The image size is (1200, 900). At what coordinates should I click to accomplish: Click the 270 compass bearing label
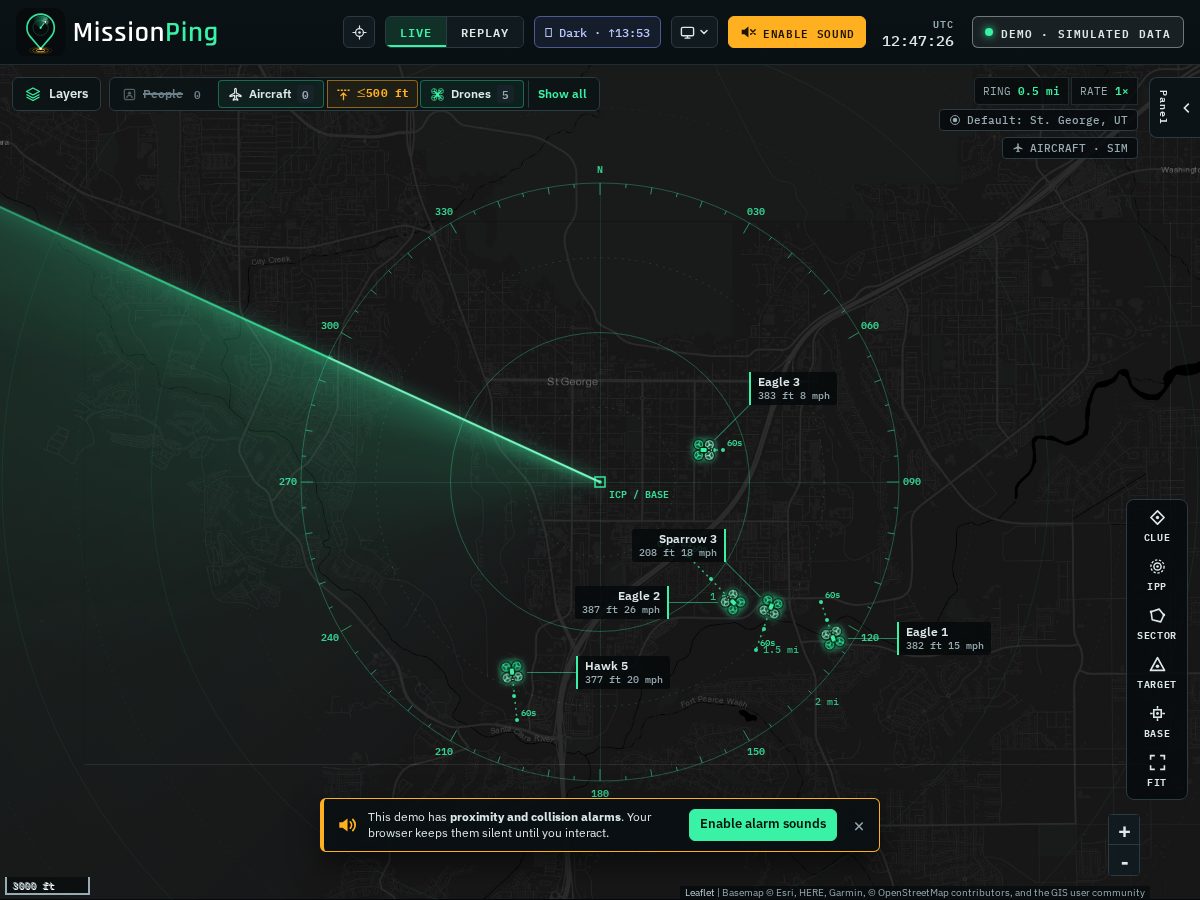click(288, 482)
